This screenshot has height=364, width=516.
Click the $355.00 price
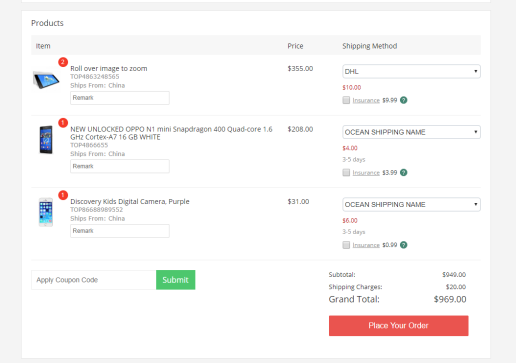pos(300,68)
